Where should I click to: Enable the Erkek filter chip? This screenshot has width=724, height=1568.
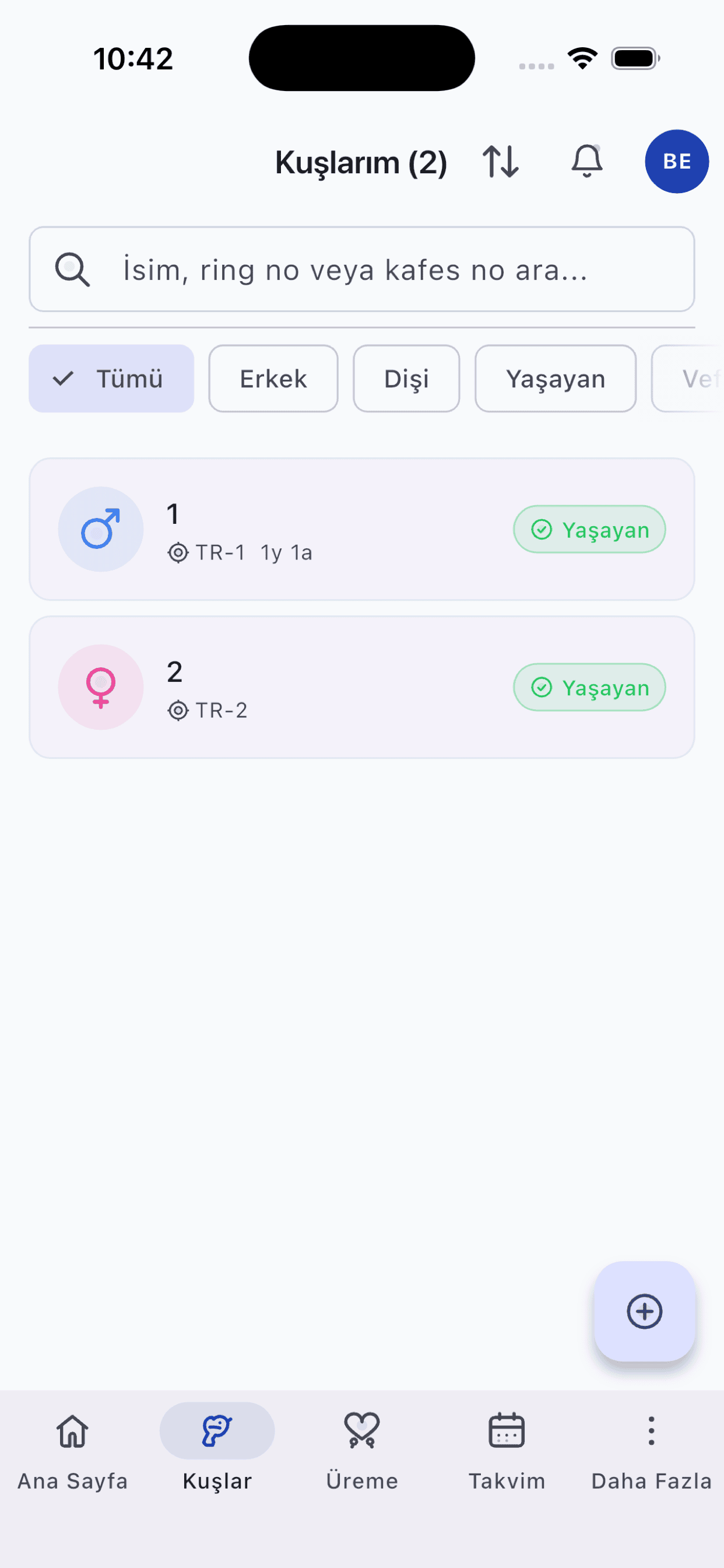point(273,379)
